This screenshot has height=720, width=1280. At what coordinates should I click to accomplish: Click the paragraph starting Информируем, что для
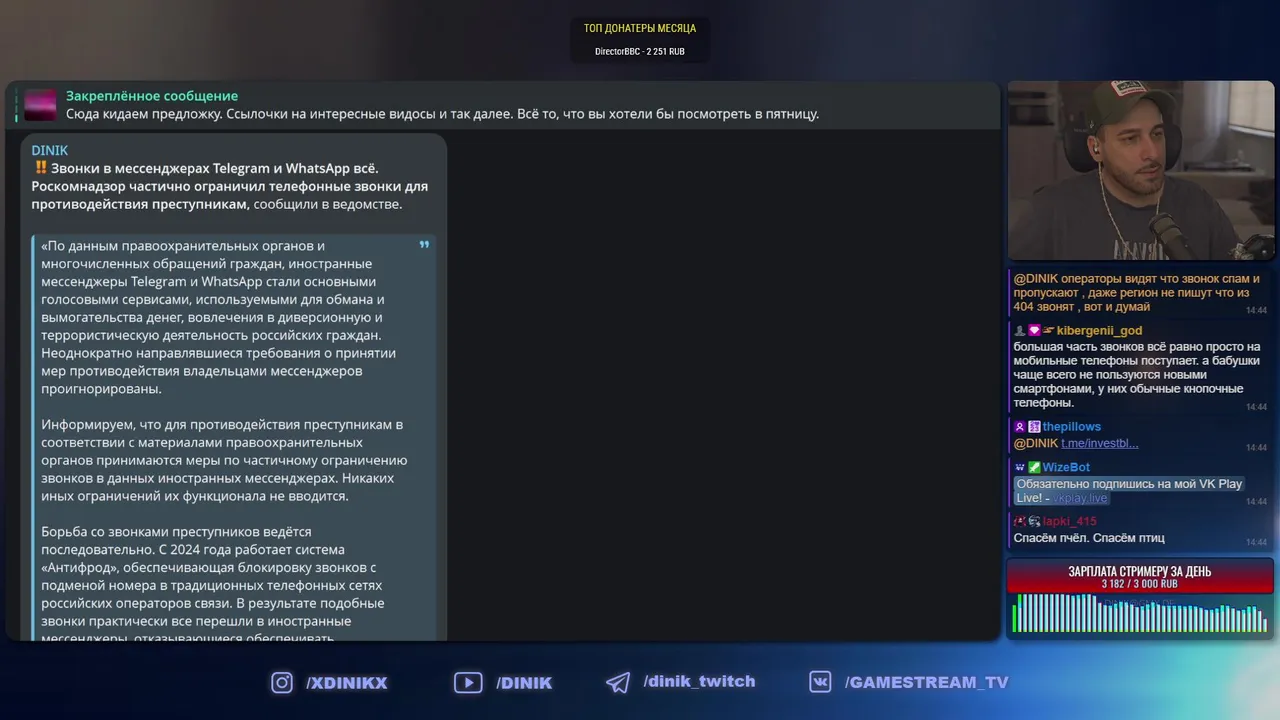(224, 460)
